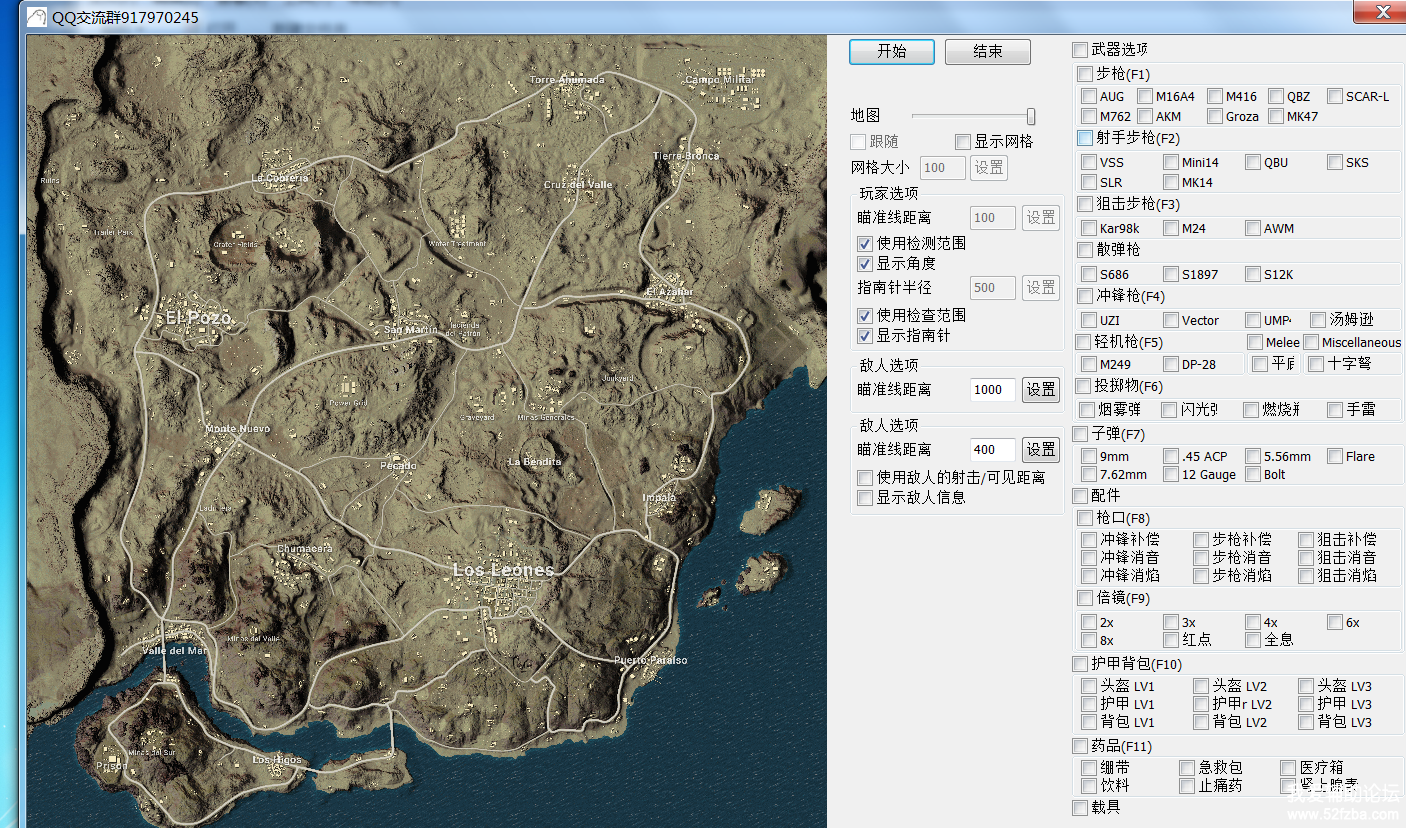The height and width of the screenshot is (828, 1406).
Task: Tick the 烟雾弹 smoke grenade checkbox
Action: pyautogui.click(x=1088, y=409)
